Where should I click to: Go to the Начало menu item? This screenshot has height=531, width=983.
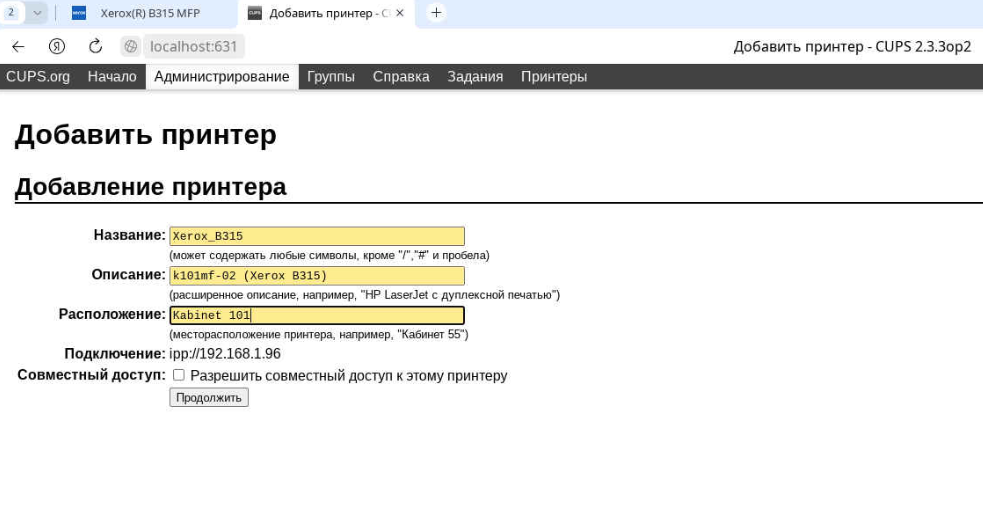tap(112, 76)
